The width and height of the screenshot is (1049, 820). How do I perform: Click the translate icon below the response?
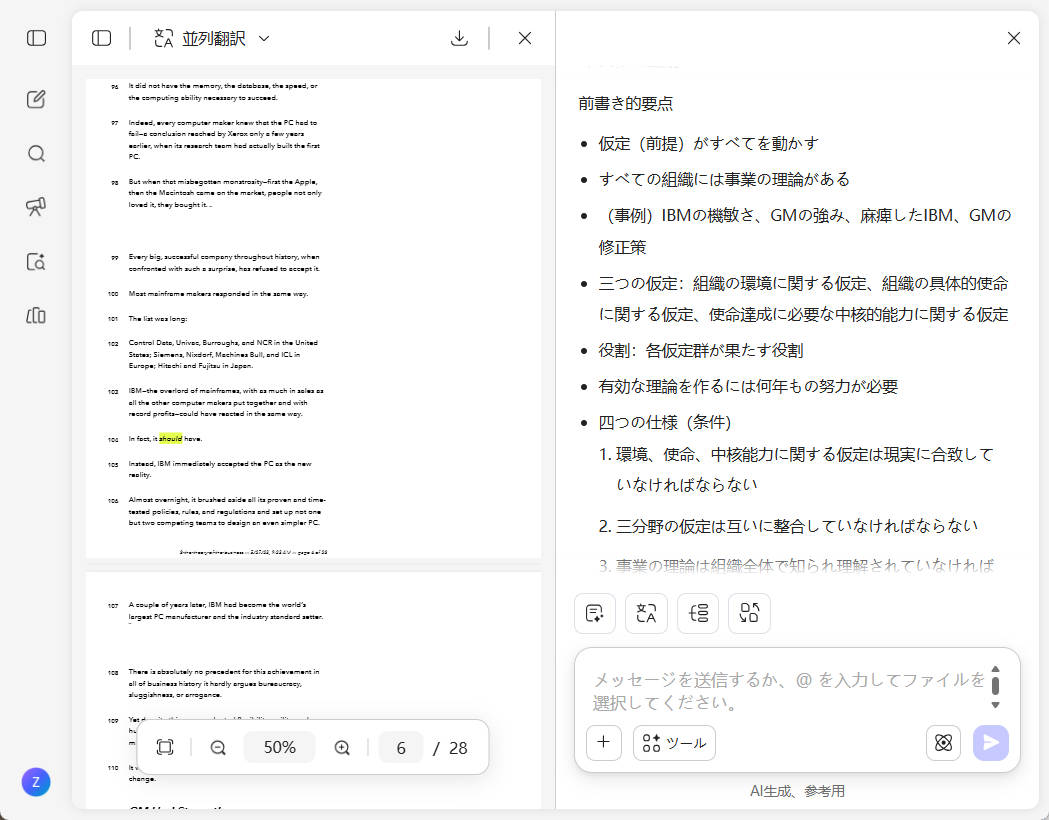click(646, 613)
